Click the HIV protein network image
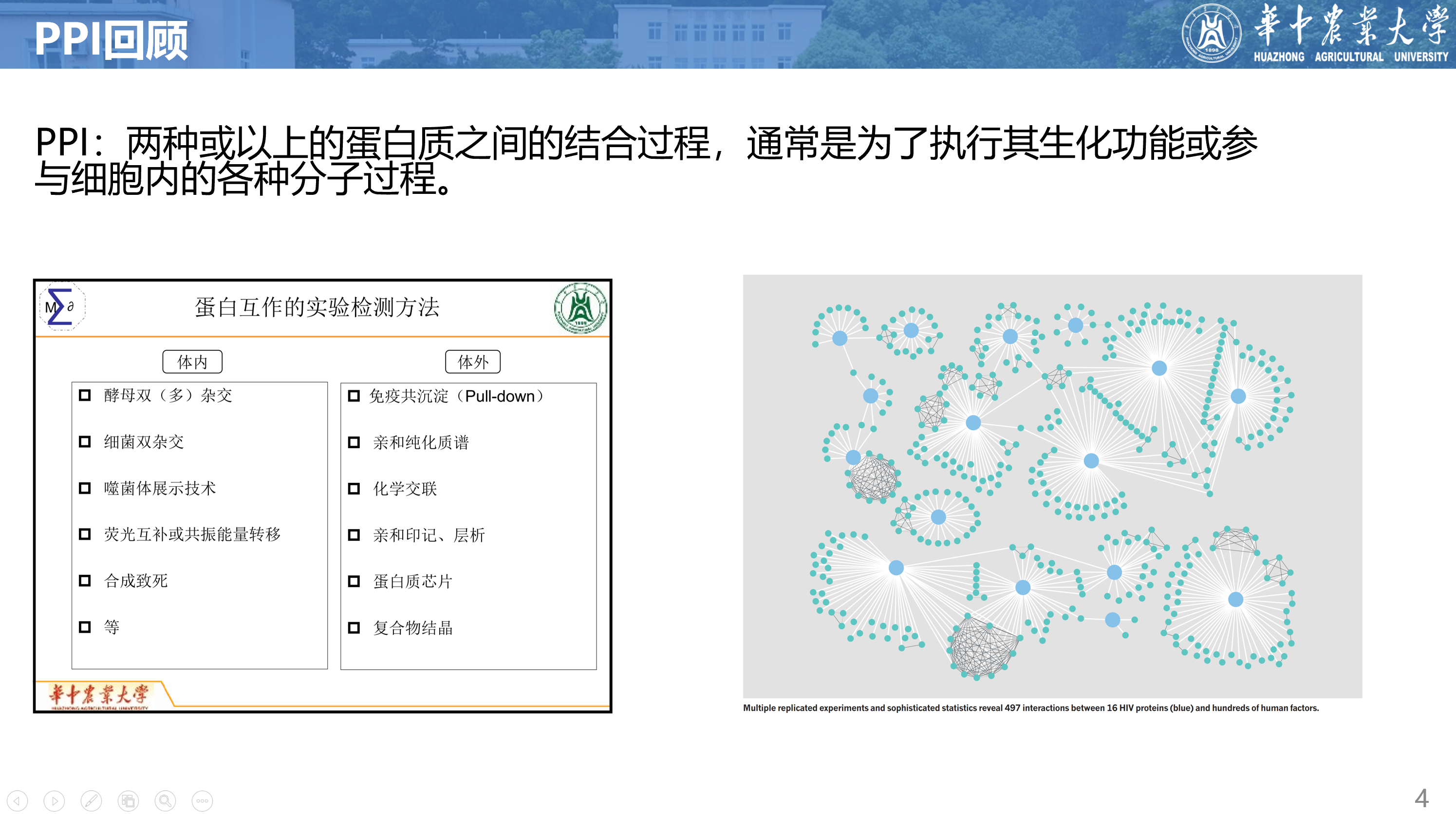This screenshot has height=814, width=1456. pos(1052,486)
